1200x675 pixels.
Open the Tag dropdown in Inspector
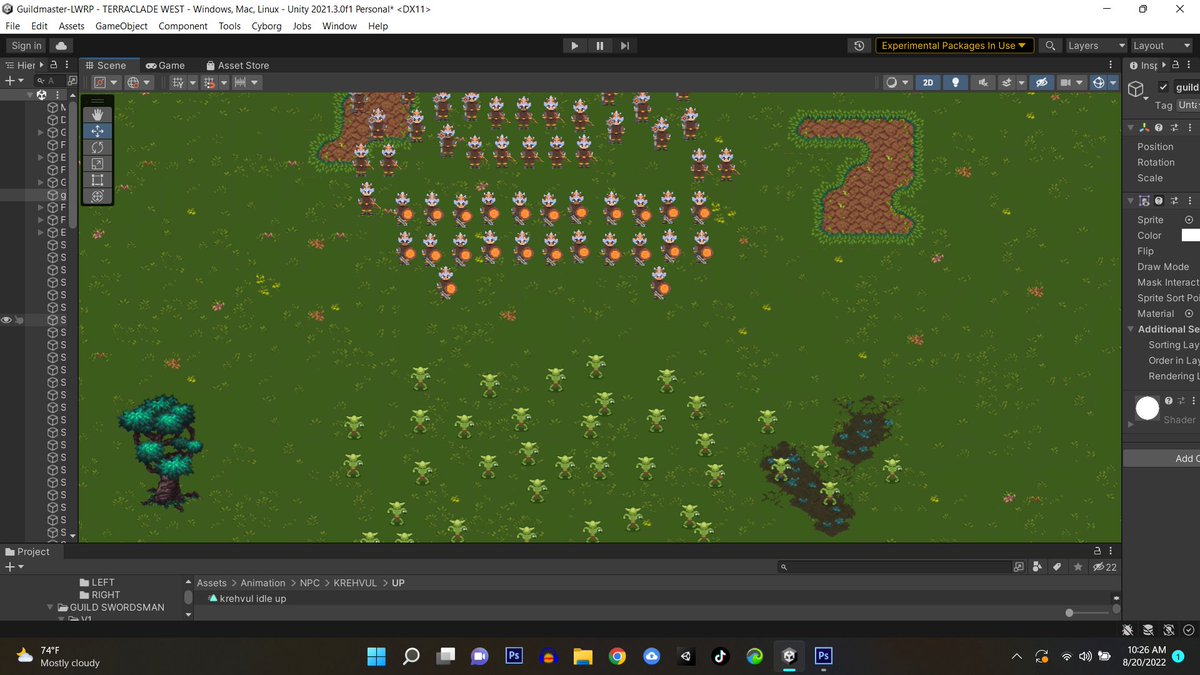1187,105
